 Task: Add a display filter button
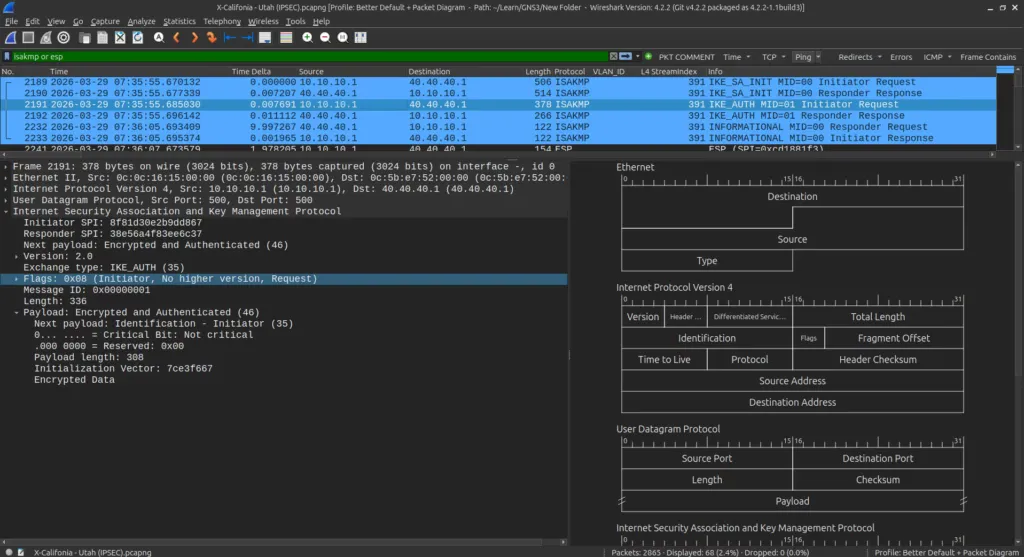648,57
